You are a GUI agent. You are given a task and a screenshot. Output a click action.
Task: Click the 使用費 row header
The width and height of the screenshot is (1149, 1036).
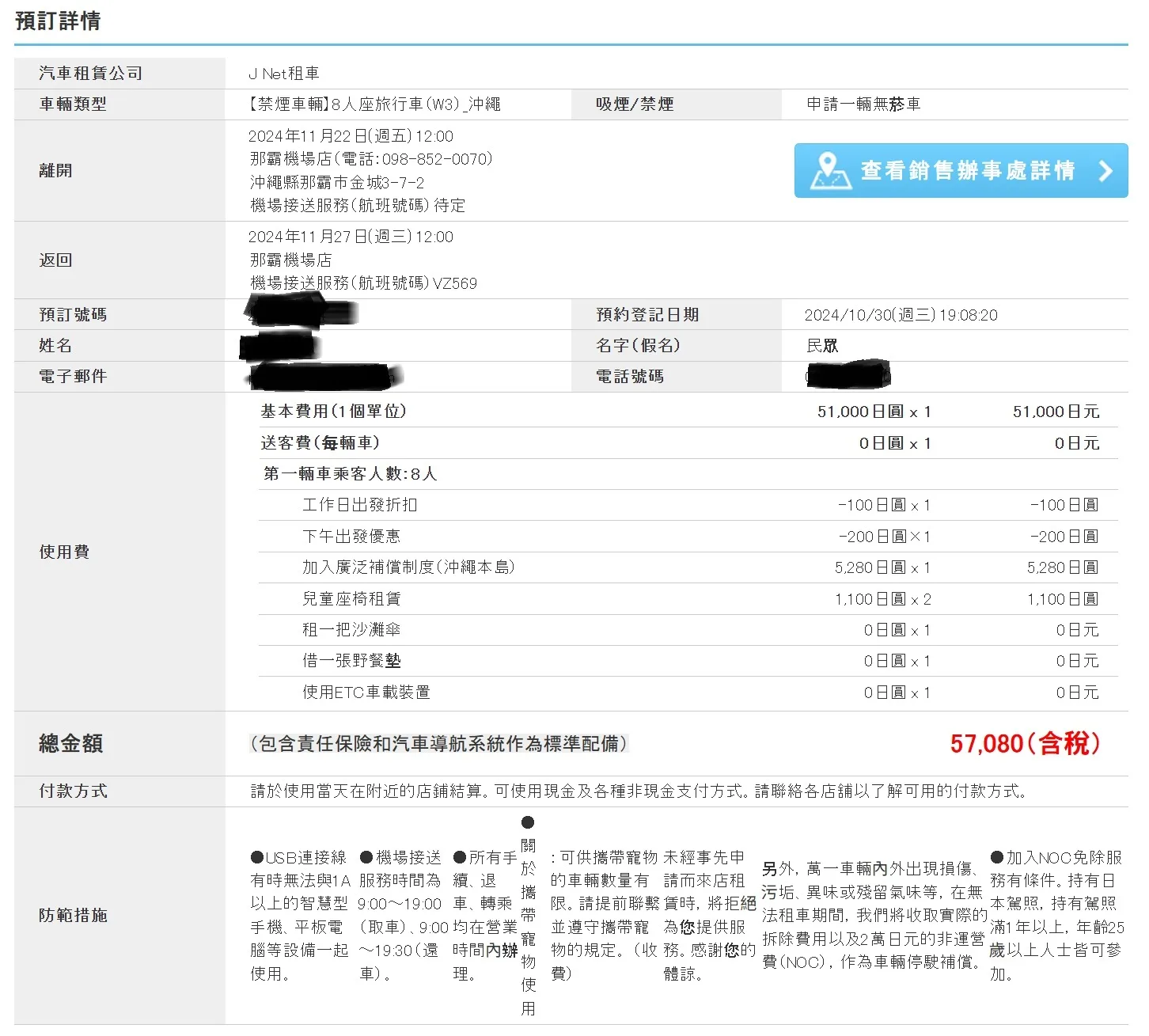64,552
